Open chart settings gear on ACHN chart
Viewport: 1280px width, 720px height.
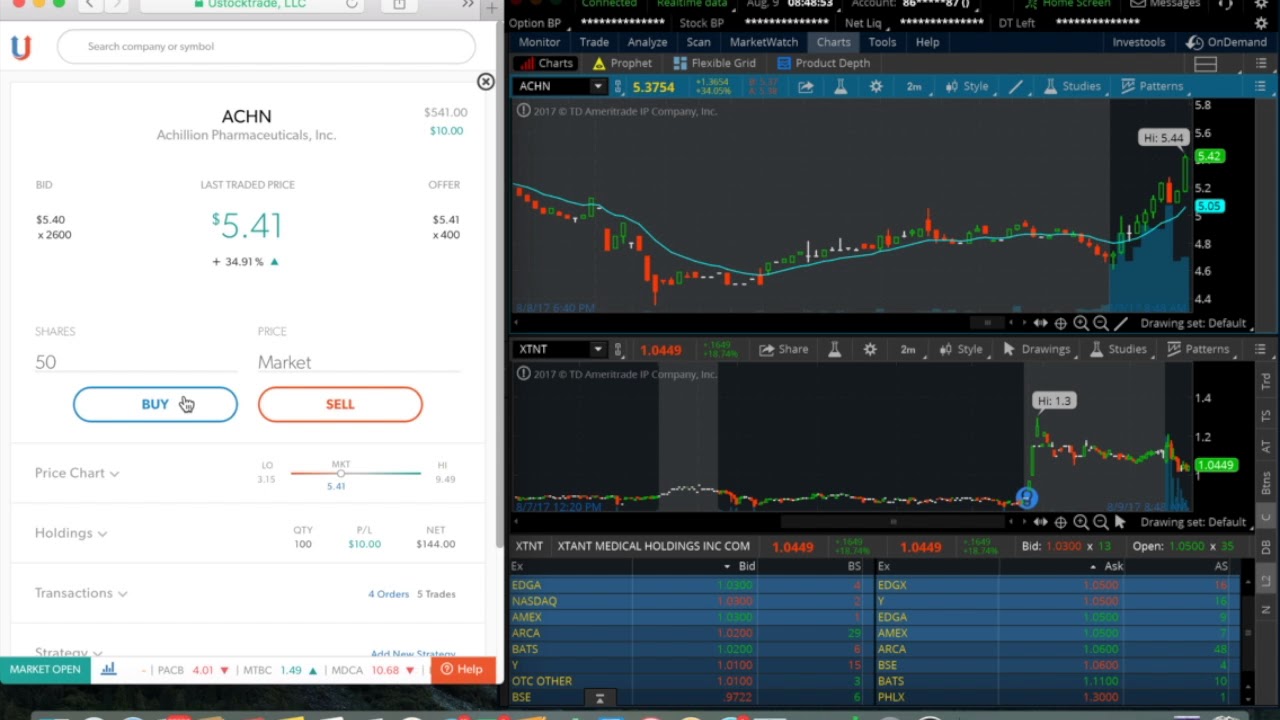tap(876, 87)
